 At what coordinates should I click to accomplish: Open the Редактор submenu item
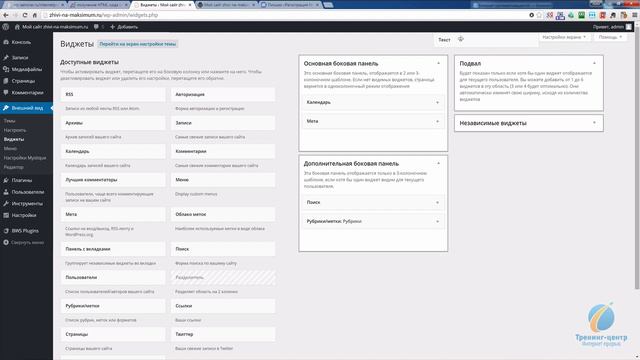(x=13, y=167)
